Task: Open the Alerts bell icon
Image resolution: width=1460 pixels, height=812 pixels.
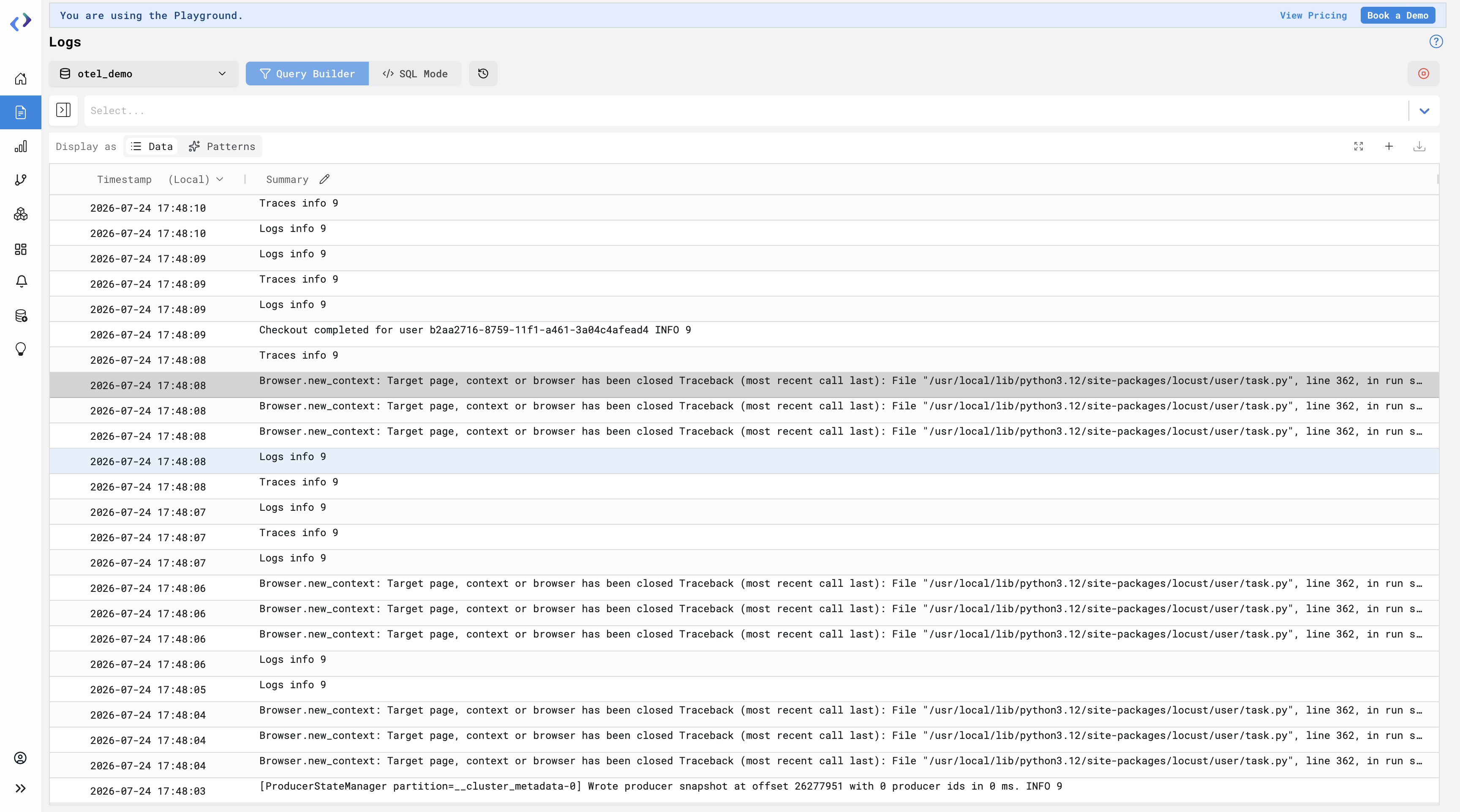Action: (x=21, y=282)
